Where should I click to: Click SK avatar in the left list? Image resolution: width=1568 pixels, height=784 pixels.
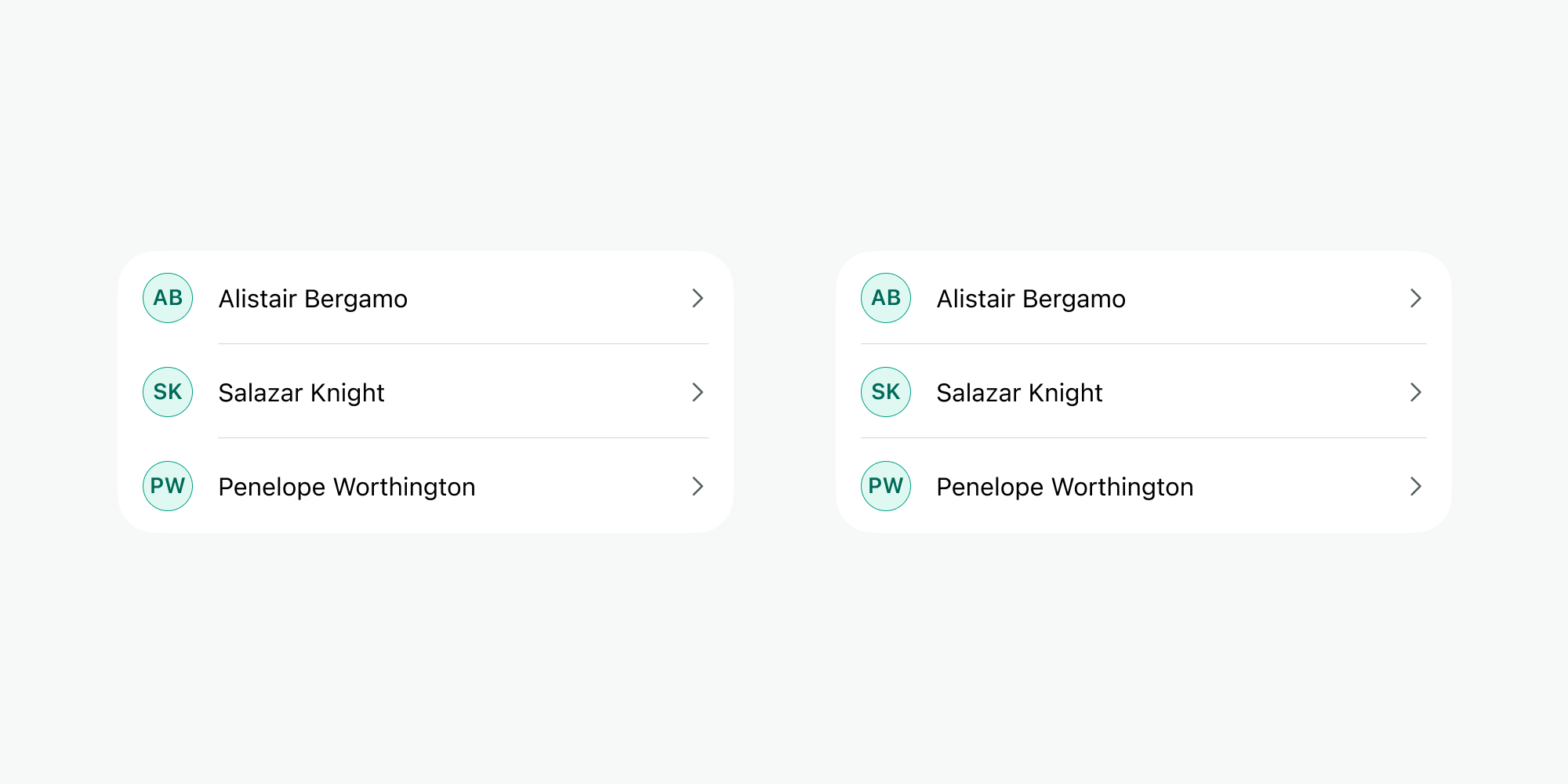click(168, 392)
